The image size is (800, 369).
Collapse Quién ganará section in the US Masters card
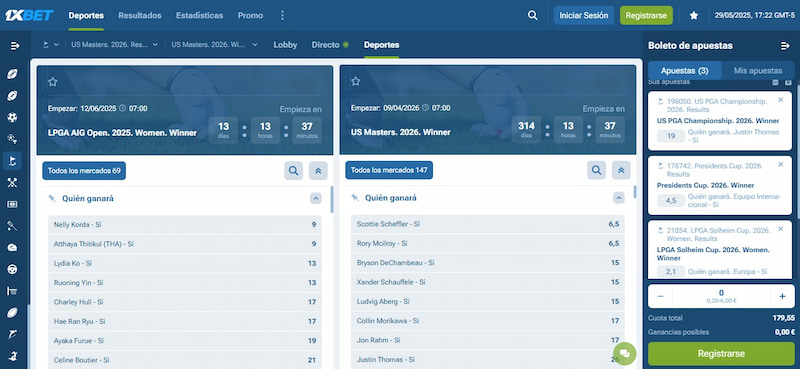(x=619, y=198)
